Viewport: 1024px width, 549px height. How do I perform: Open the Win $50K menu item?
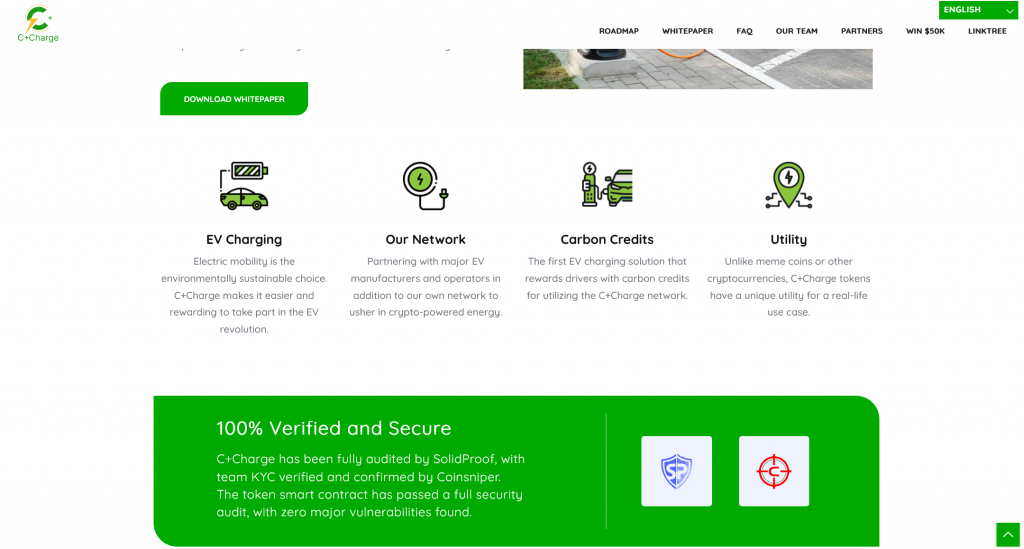point(925,31)
